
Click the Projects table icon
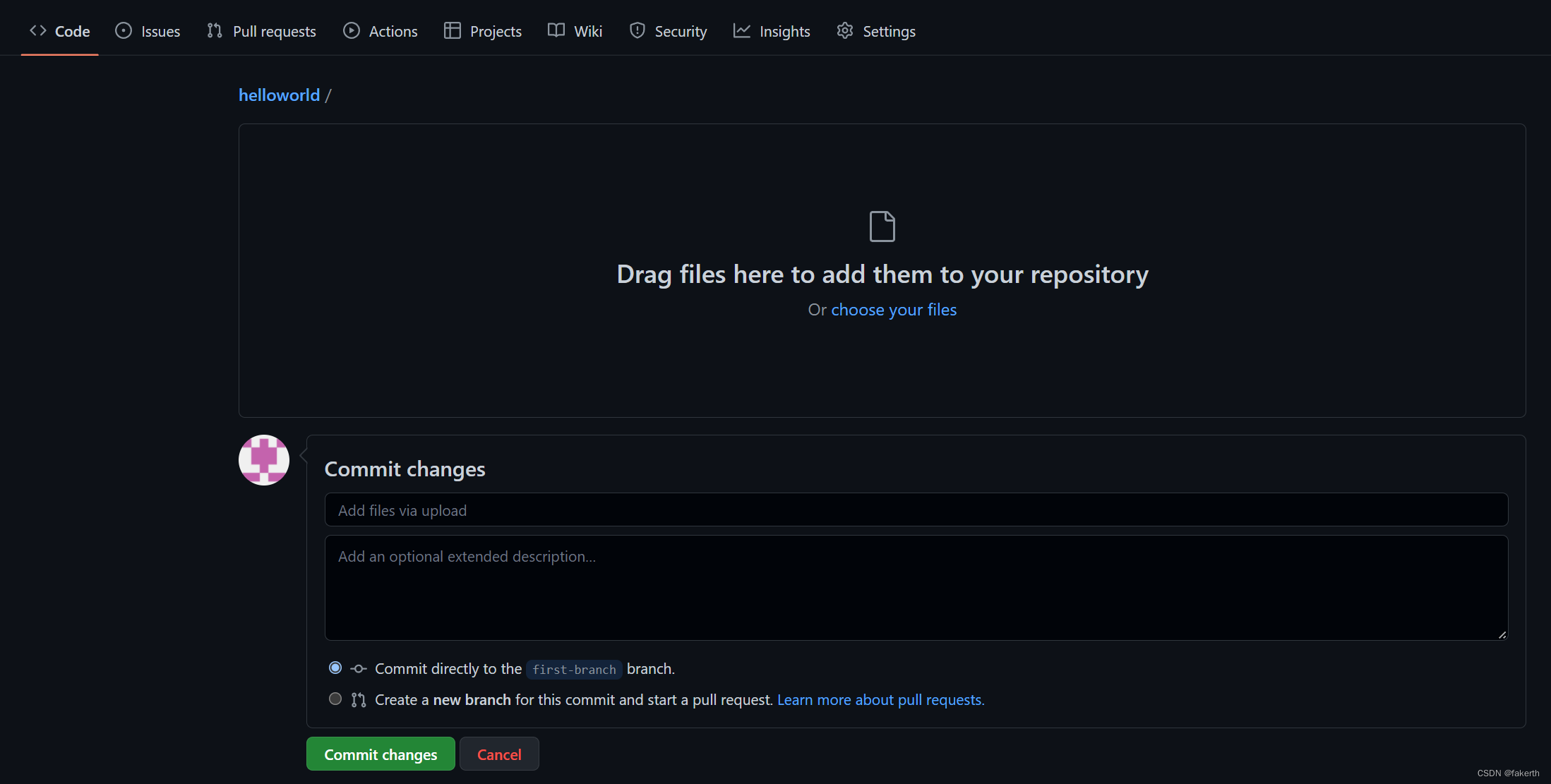point(452,30)
